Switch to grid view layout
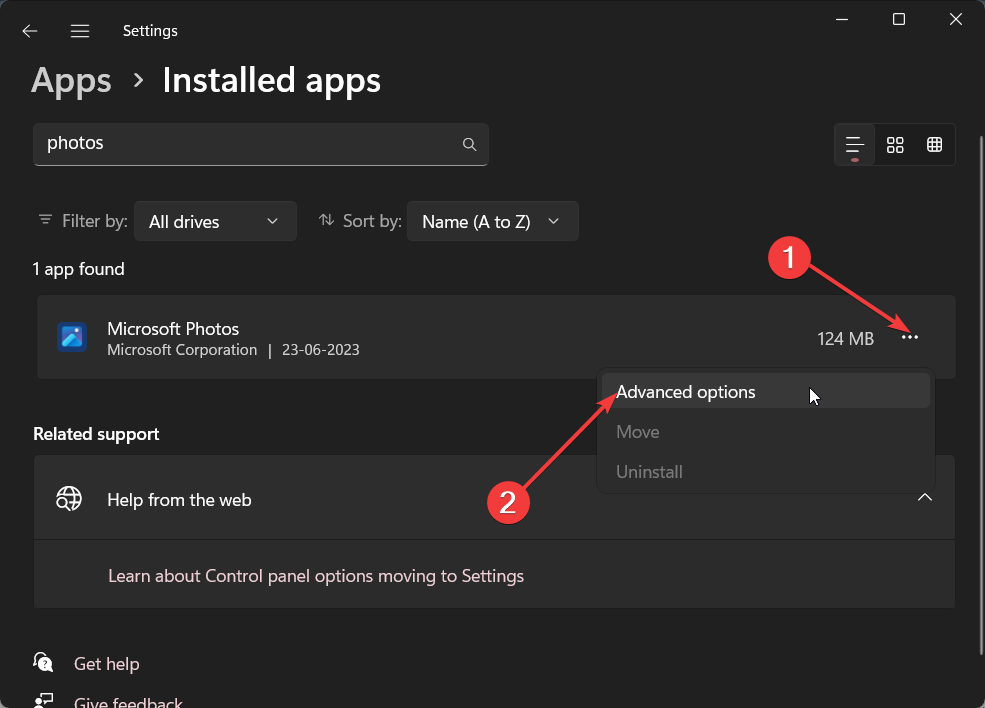The image size is (985, 708). click(895, 145)
